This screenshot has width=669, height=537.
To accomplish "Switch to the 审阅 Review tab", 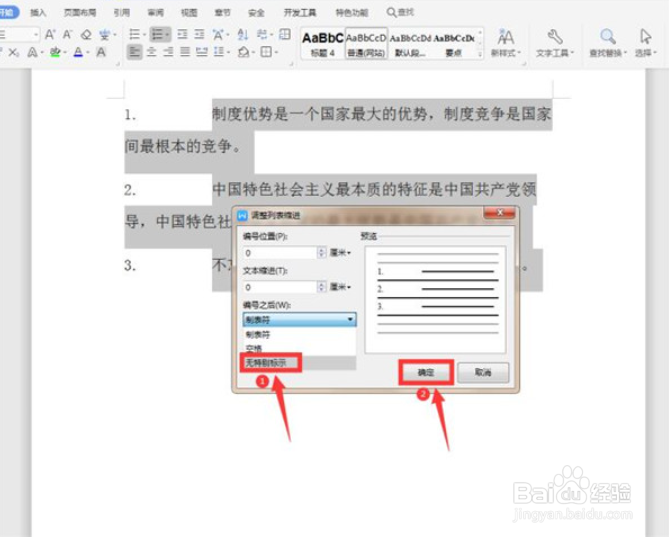I will point(155,12).
